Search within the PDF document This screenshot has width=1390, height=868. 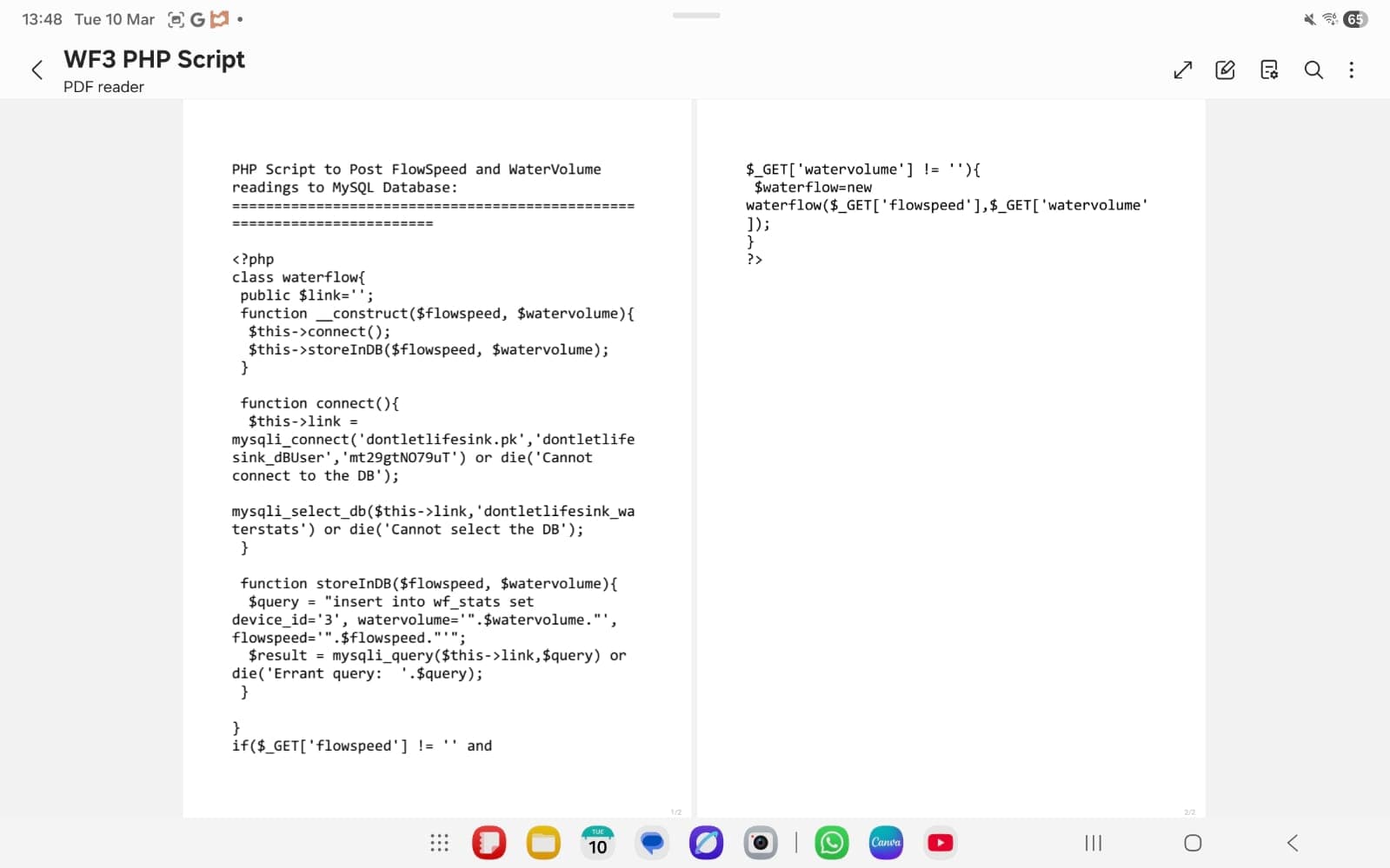click(x=1314, y=70)
